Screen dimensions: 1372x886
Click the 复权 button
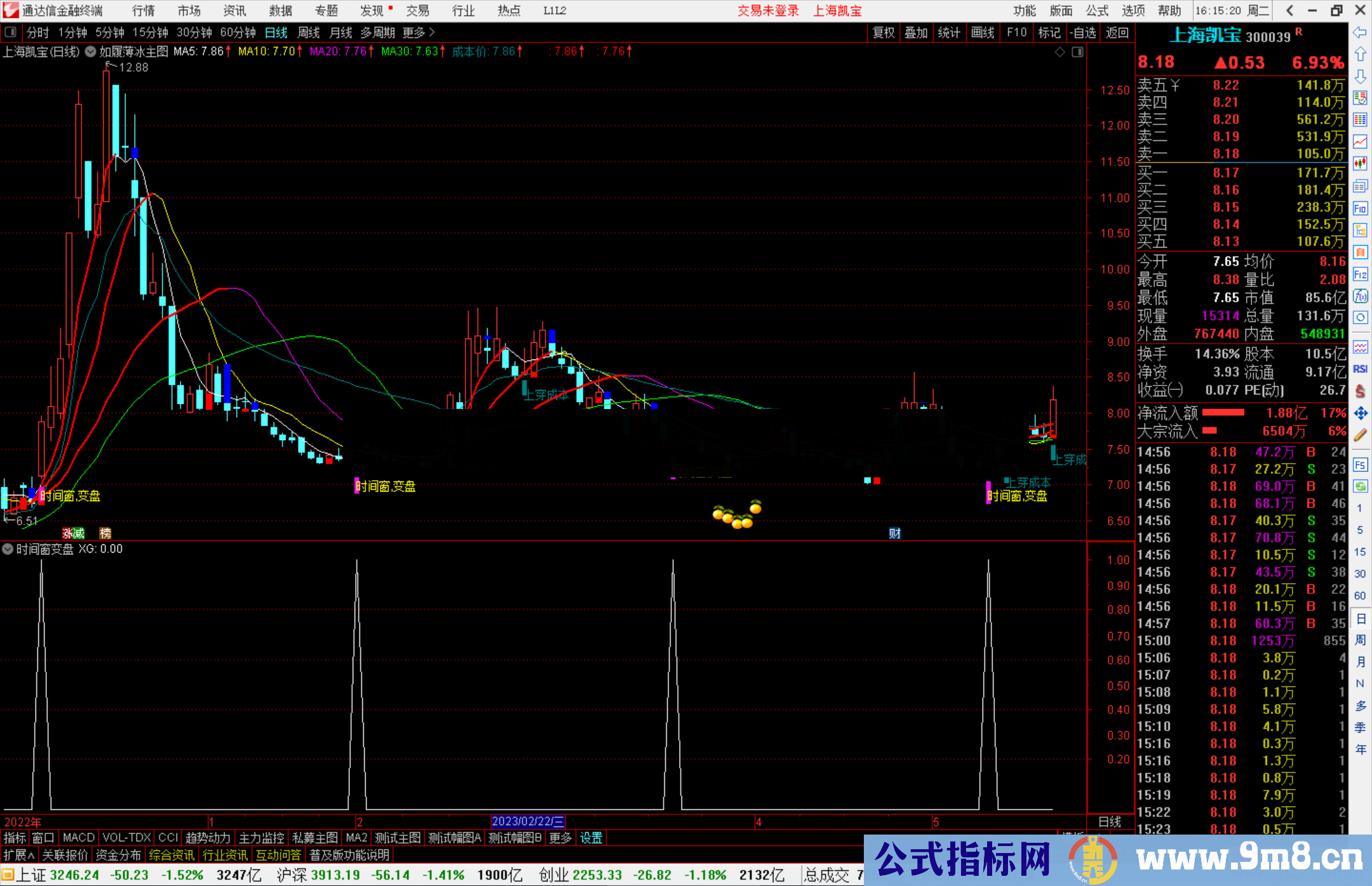click(884, 32)
